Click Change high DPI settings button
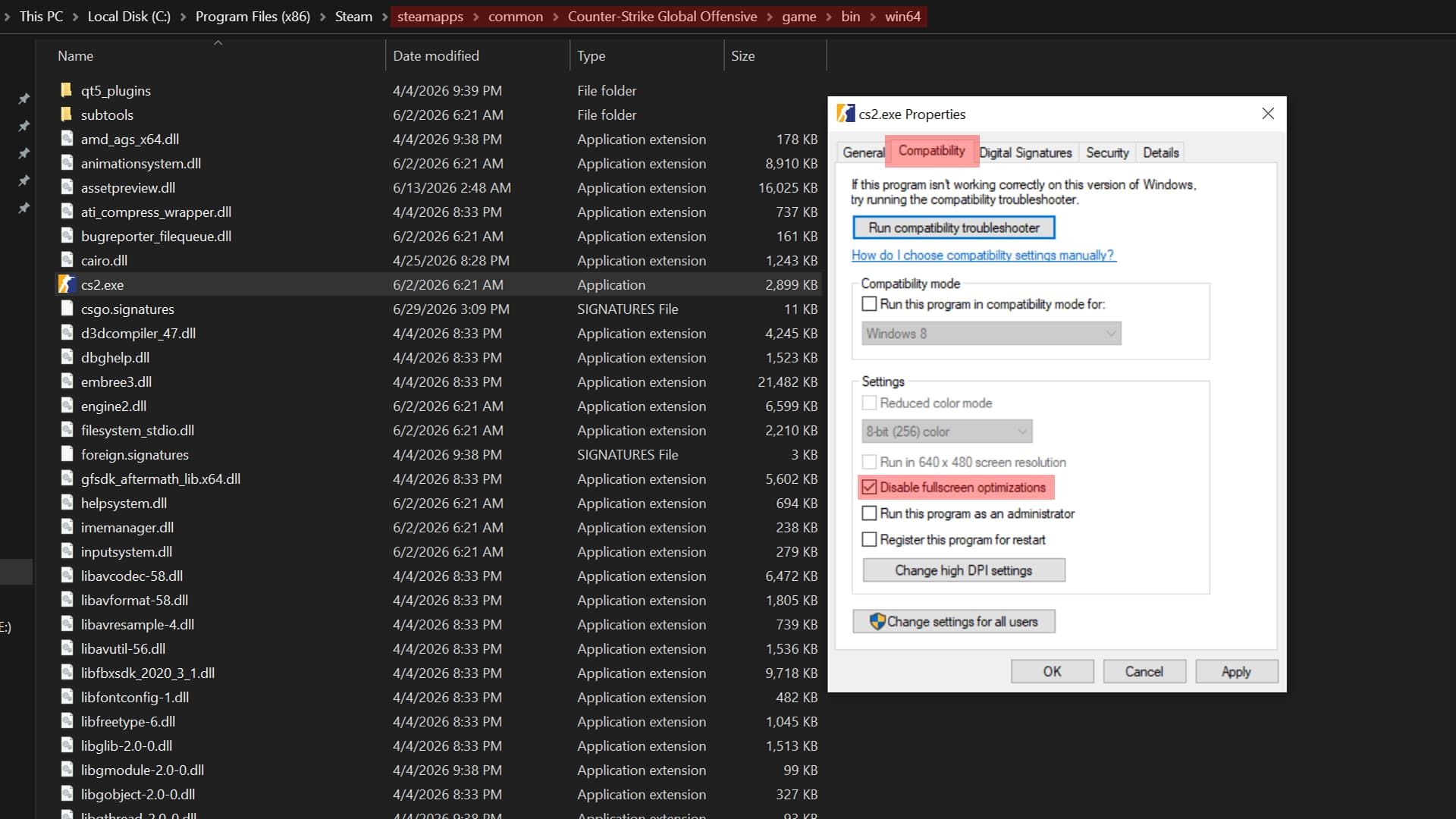Image resolution: width=1456 pixels, height=819 pixels. coord(964,570)
